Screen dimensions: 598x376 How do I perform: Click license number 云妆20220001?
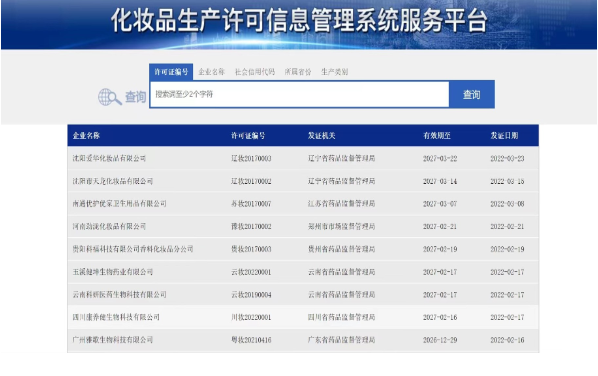pyautogui.click(x=251, y=272)
